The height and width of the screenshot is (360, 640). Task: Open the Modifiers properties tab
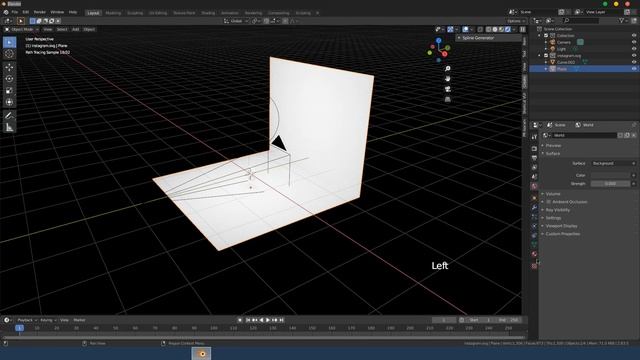pyautogui.click(x=534, y=207)
